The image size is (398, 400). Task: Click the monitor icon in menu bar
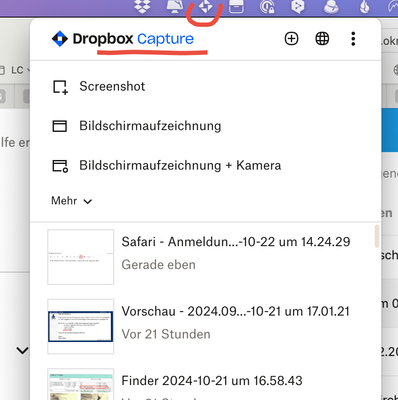175,7
